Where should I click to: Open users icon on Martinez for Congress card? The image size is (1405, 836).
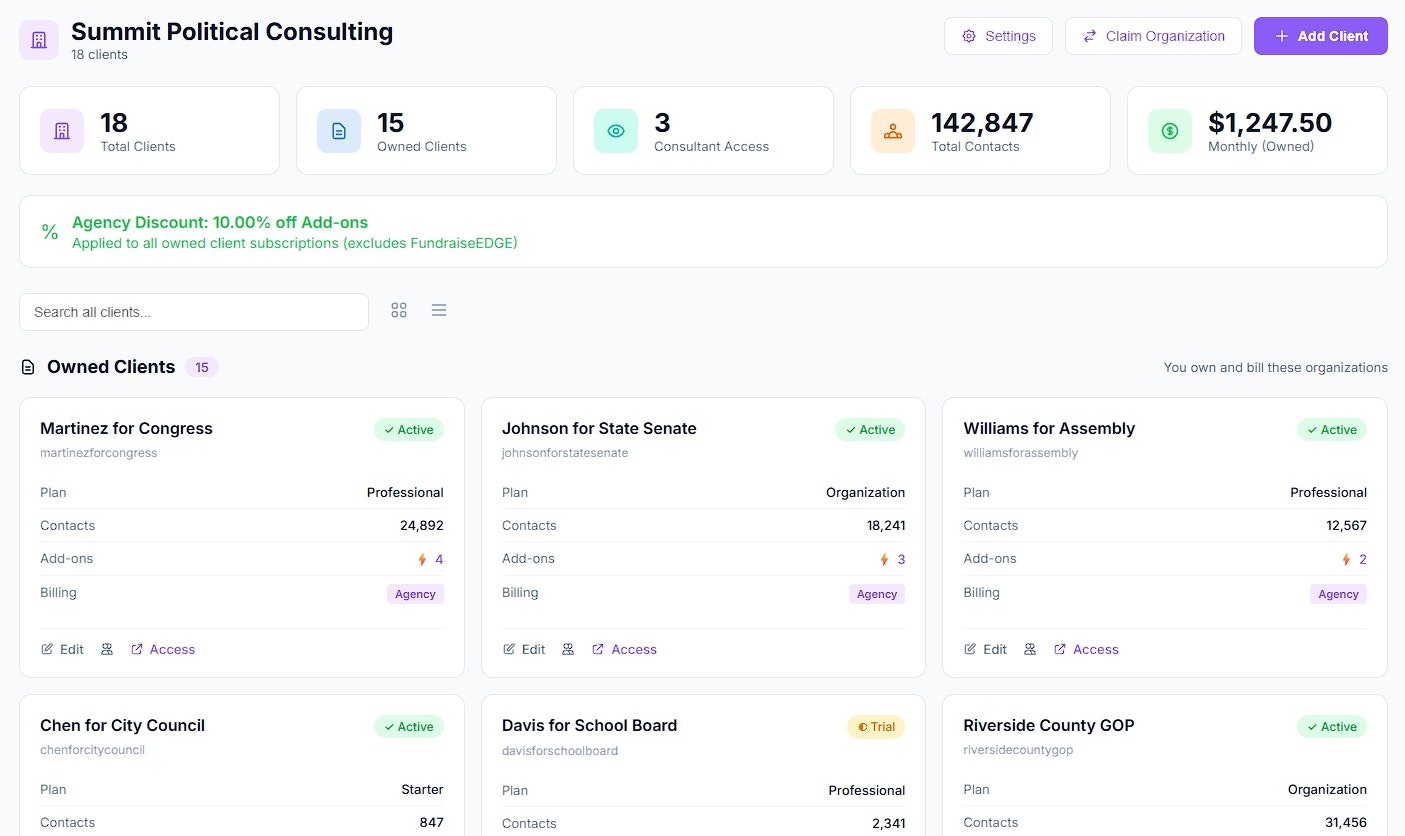(x=107, y=649)
